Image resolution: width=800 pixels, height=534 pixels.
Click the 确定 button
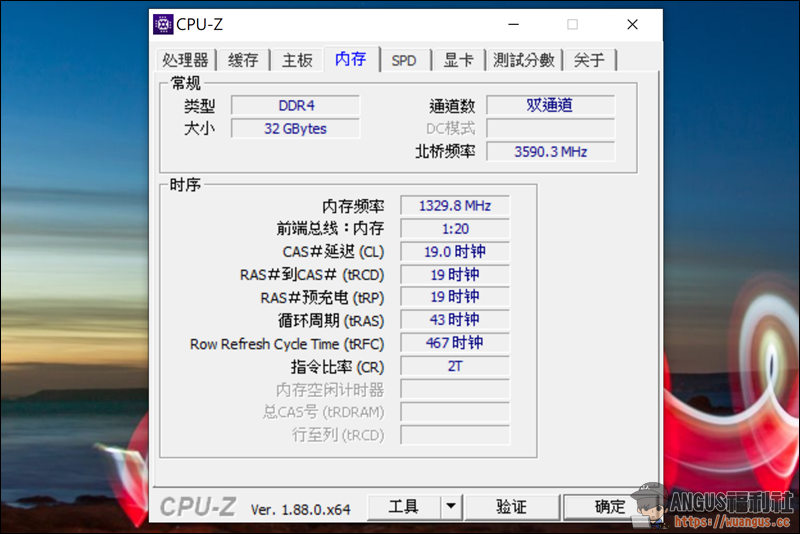pos(609,507)
